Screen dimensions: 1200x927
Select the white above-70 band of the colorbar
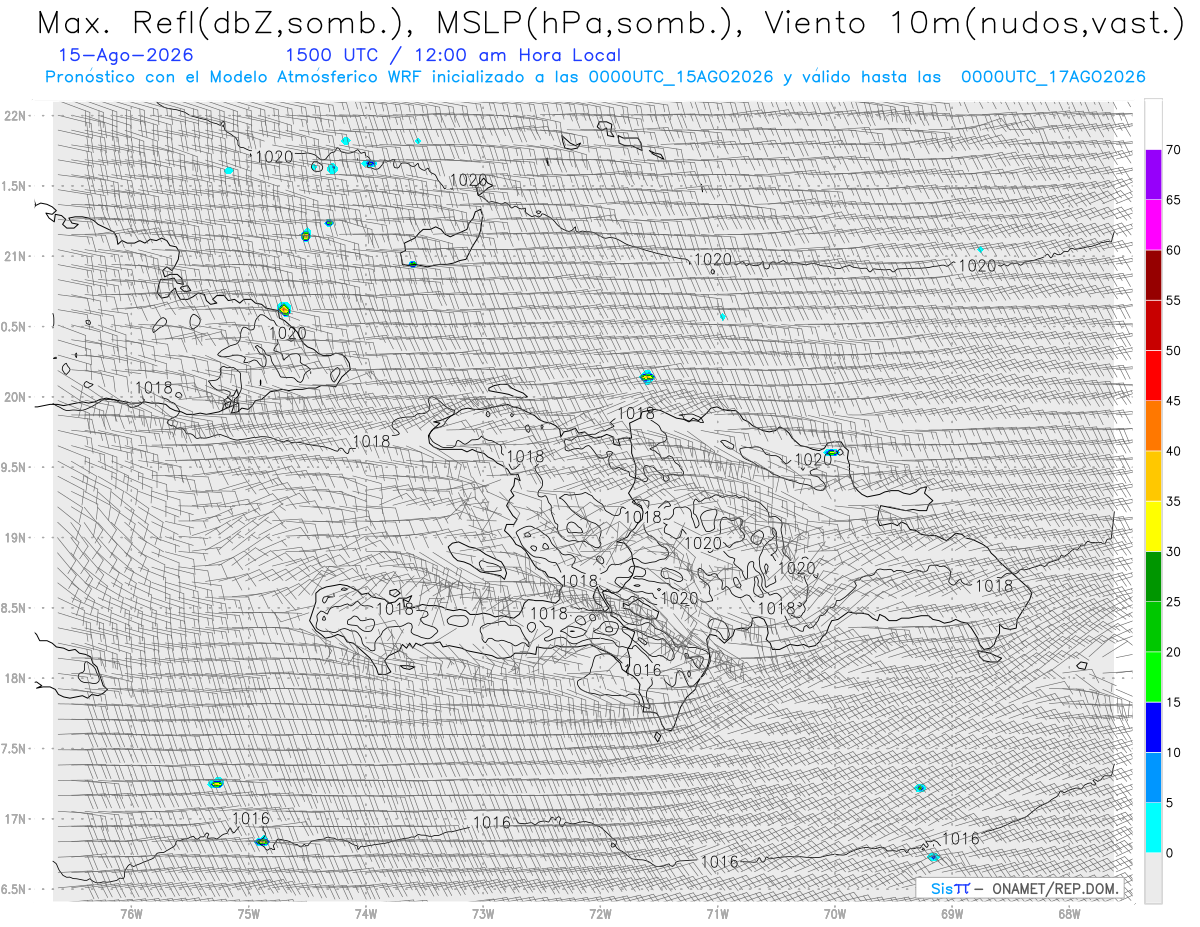point(1153,125)
